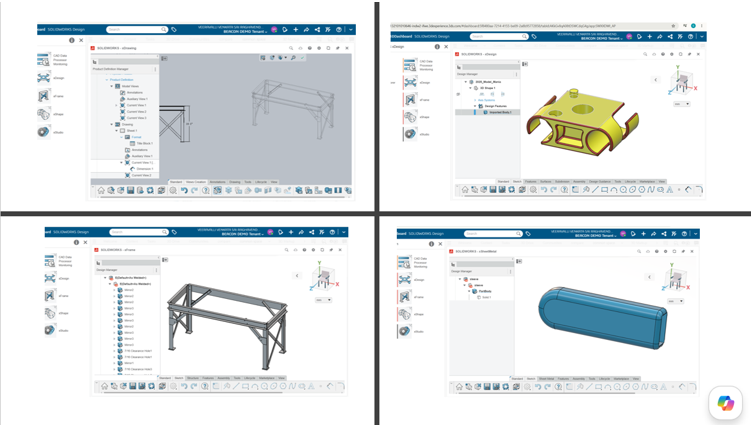Select Dimension 1 in xDrawing tree

tap(145, 169)
